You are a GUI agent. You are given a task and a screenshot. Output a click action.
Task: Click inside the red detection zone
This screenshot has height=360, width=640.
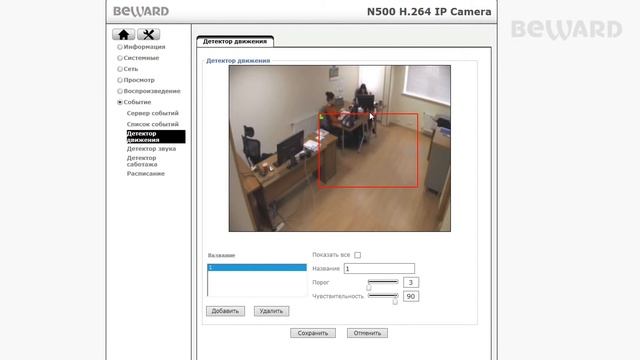[x=368, y=150]
